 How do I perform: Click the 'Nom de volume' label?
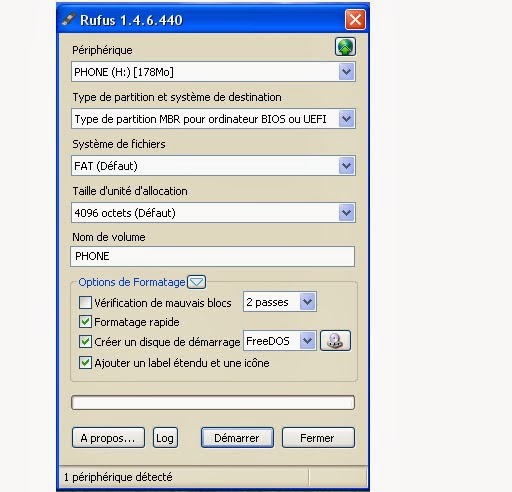click(x=109, y=237)
